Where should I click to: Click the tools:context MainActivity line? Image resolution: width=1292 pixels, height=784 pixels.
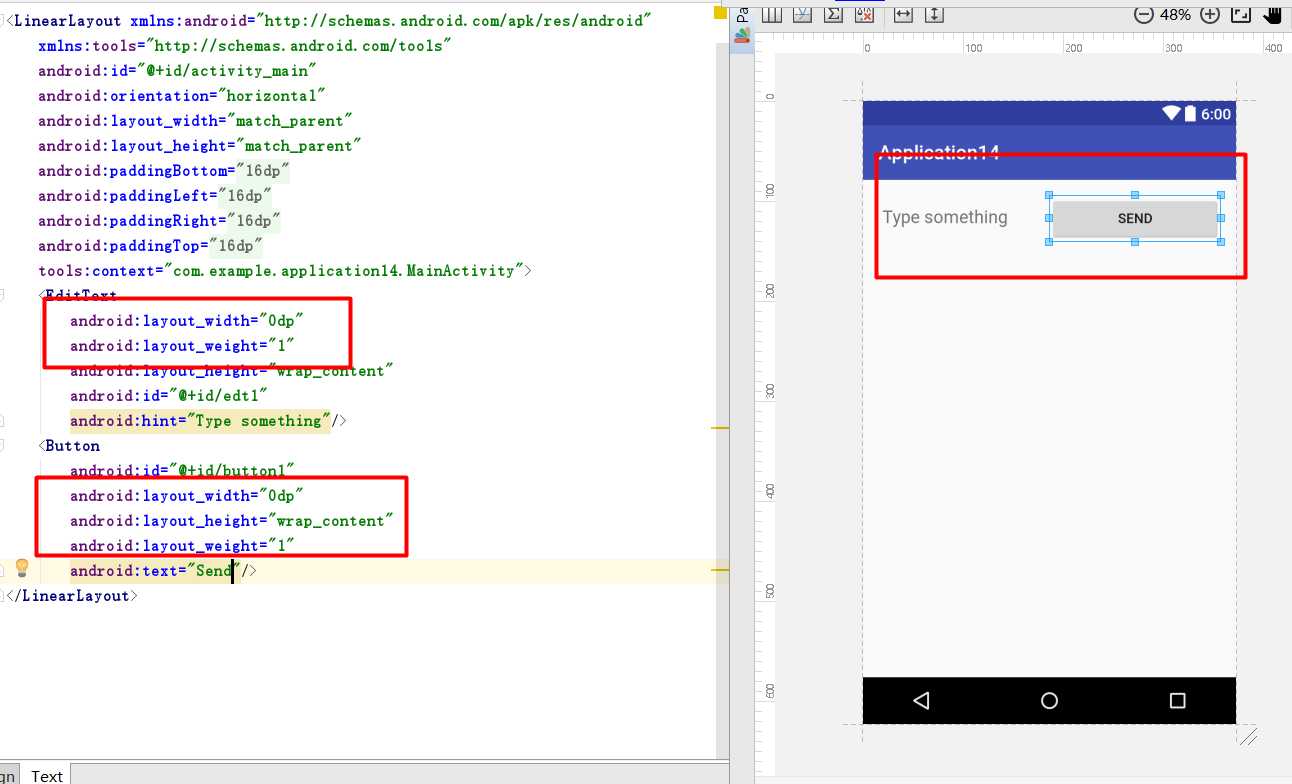(x=285, y=271)
